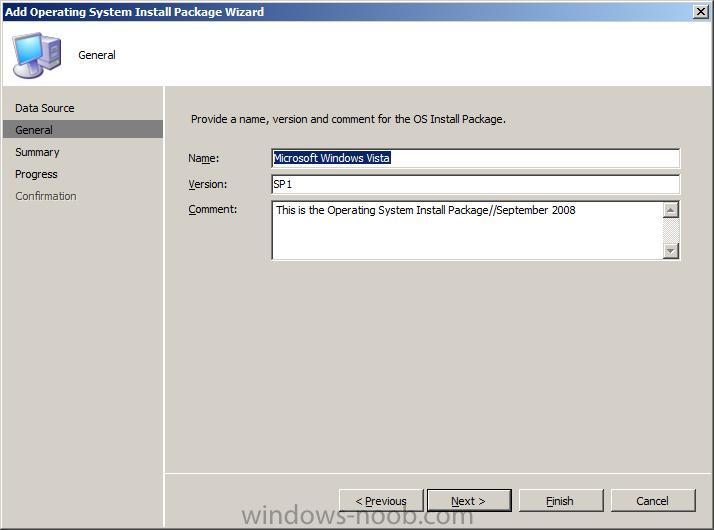Click the wizard title bar text
Screen dimensions: 714x530
[x=134, y=12]
